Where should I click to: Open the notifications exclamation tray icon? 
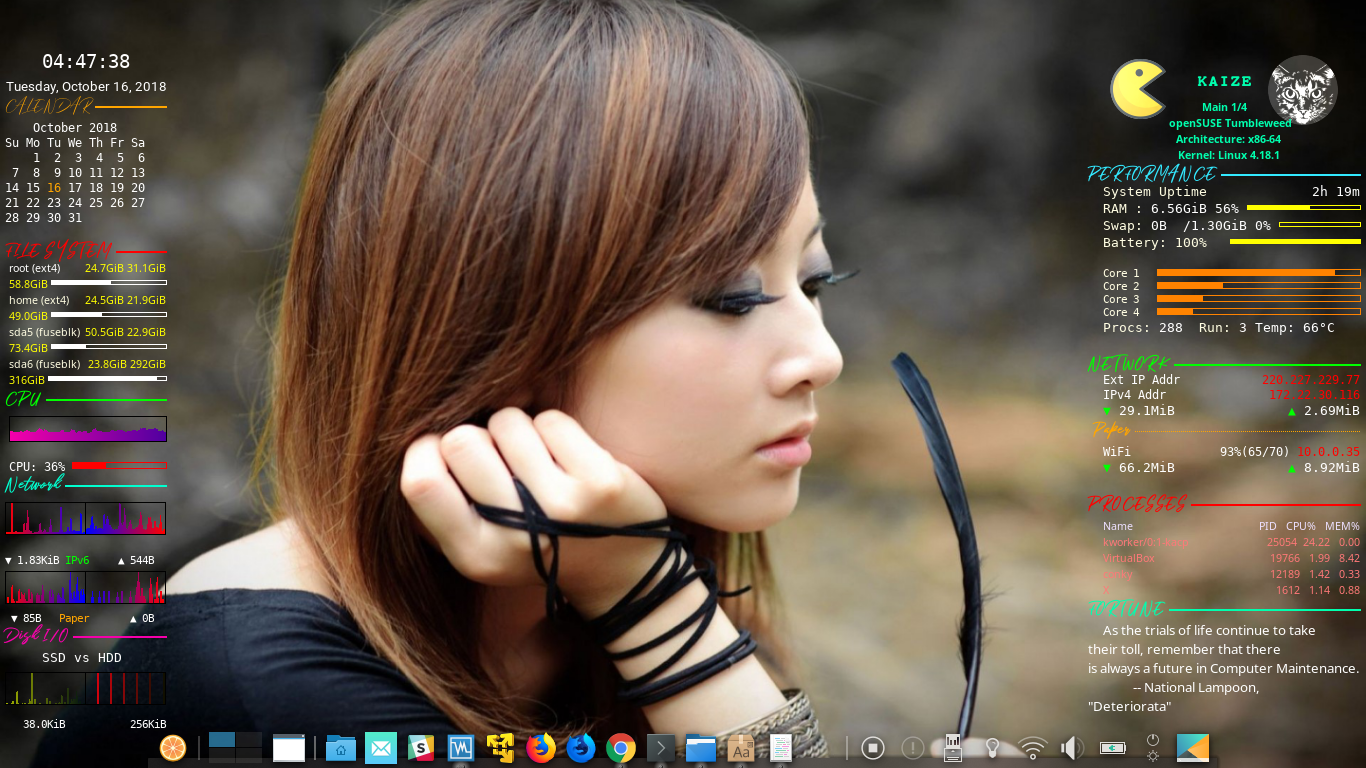coord(913,748)
